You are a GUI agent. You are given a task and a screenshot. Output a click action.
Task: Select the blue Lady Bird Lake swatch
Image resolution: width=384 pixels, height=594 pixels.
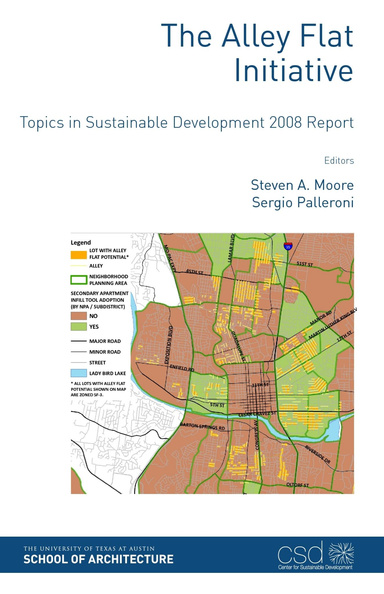click(79, 373)
